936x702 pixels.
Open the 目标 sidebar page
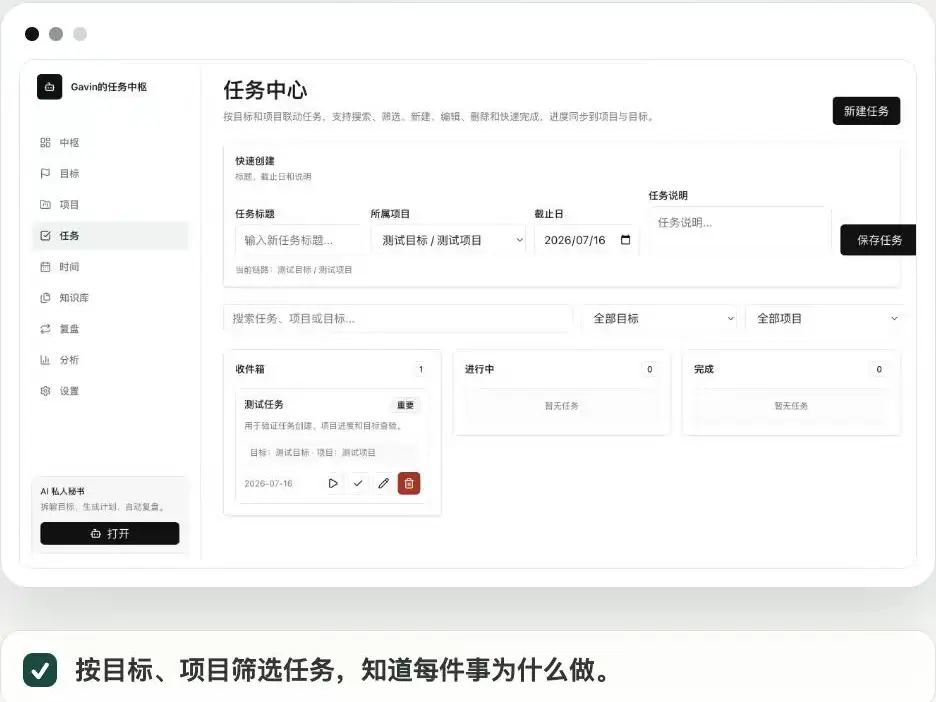click(x=110, y=174)
